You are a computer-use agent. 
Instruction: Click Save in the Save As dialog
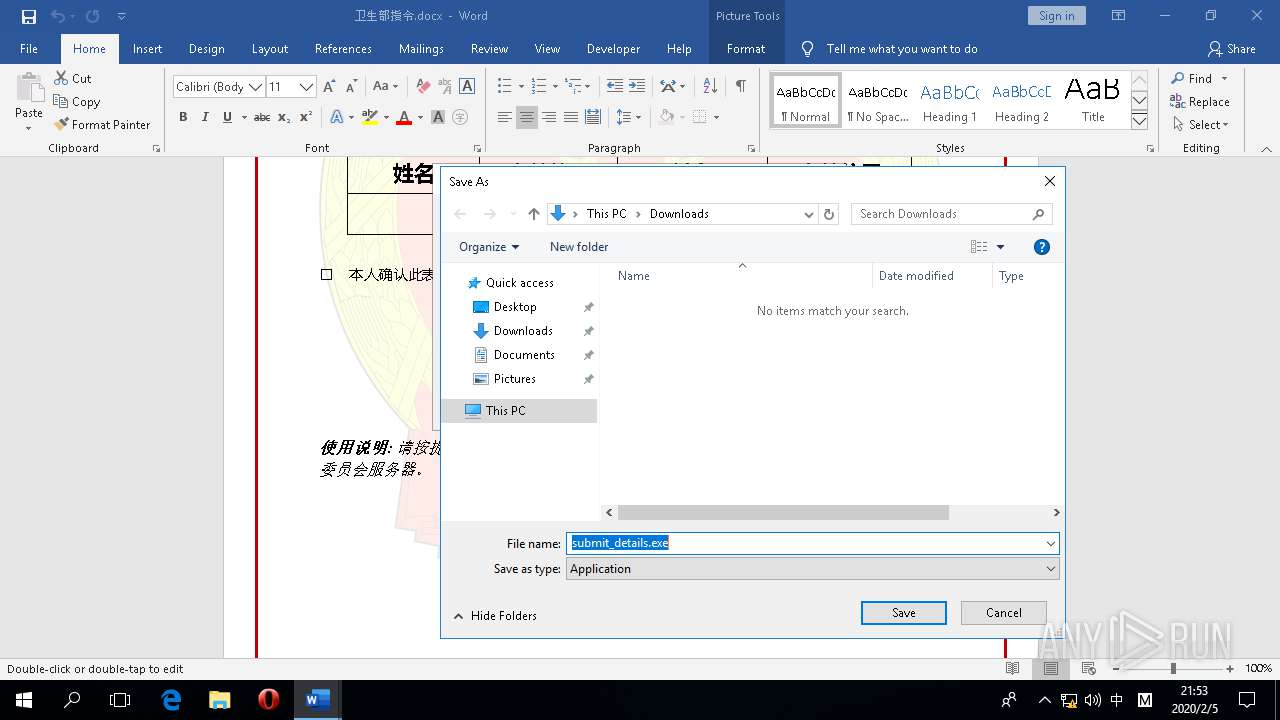(903, 613)
